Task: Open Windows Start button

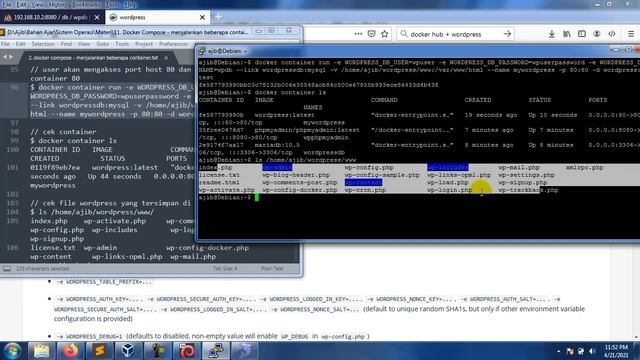Action: [12, 351]
